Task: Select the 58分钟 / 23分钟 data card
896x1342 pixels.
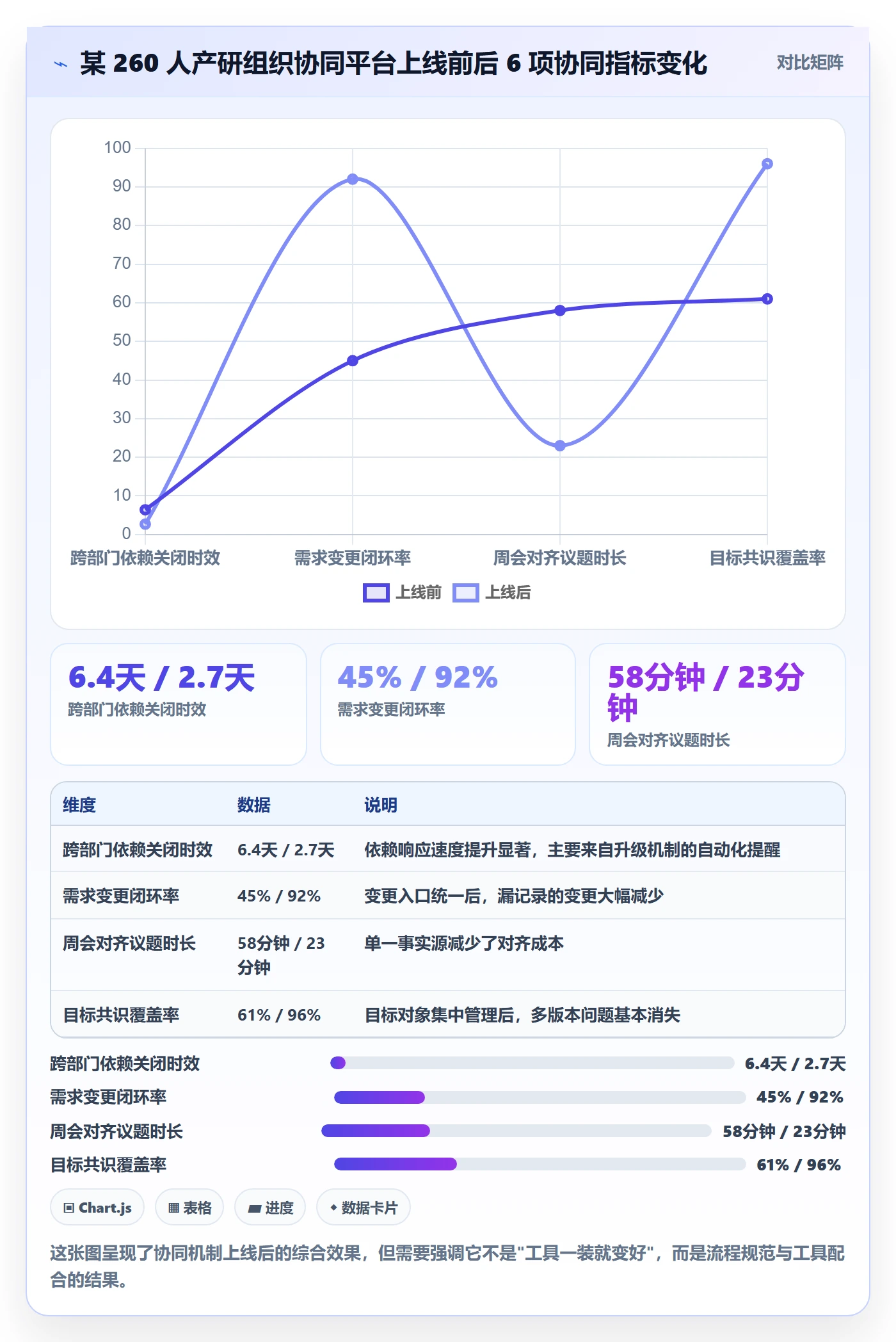Action: (717, 704)
